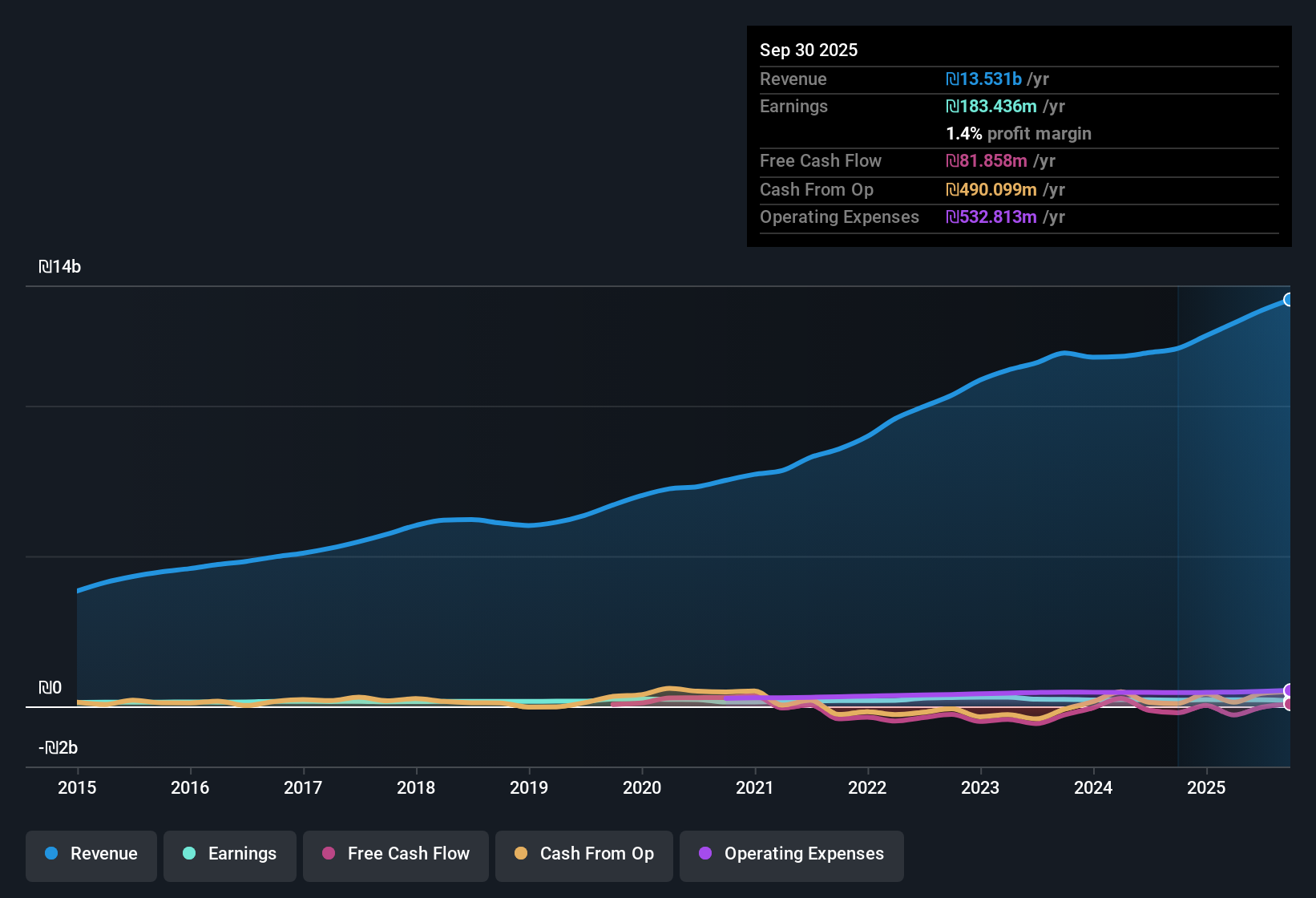Toggle the Free Cash Flow series off
Viewport: 1316px width, 898px height.
tap(395, 854)
